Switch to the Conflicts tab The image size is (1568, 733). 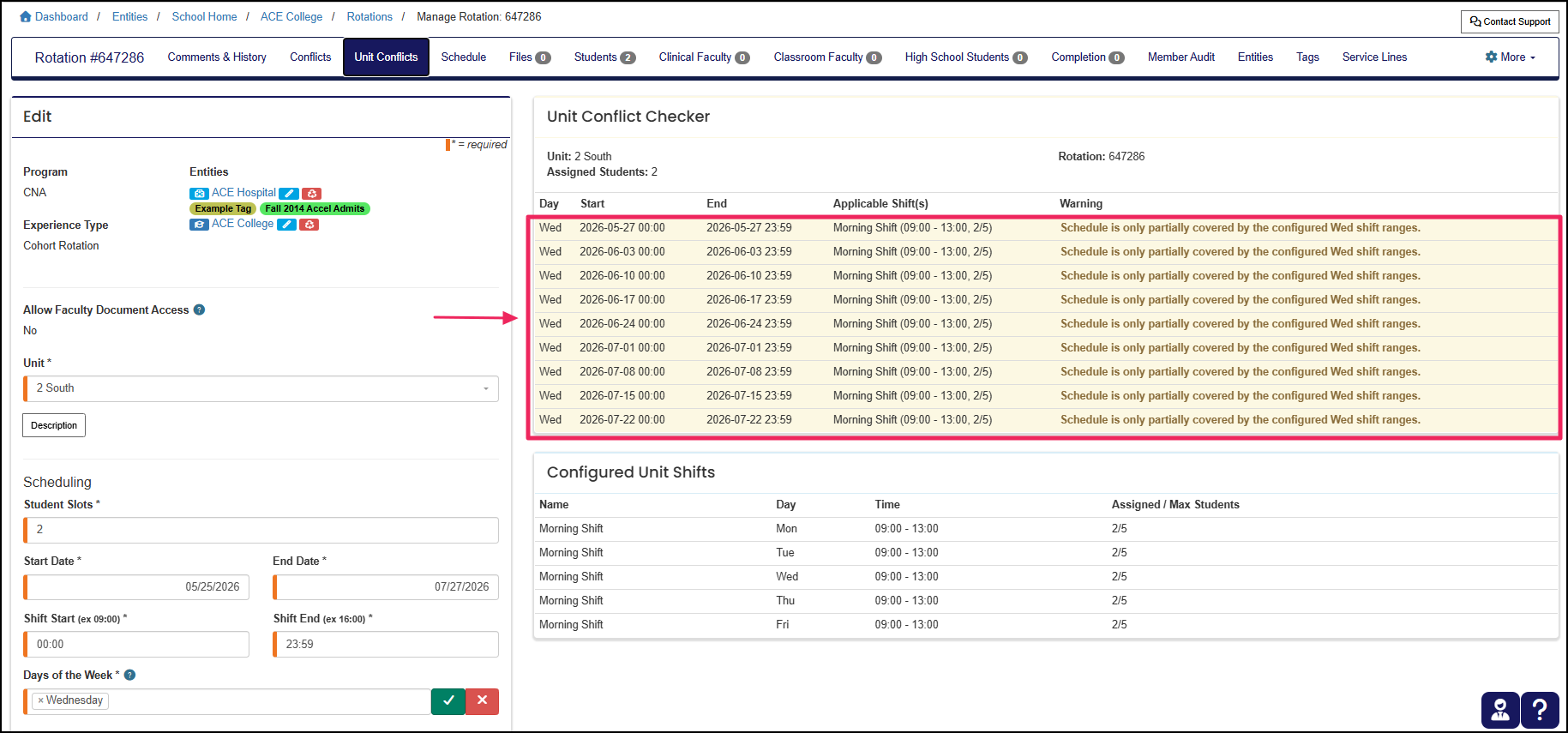tap(310, 57)
